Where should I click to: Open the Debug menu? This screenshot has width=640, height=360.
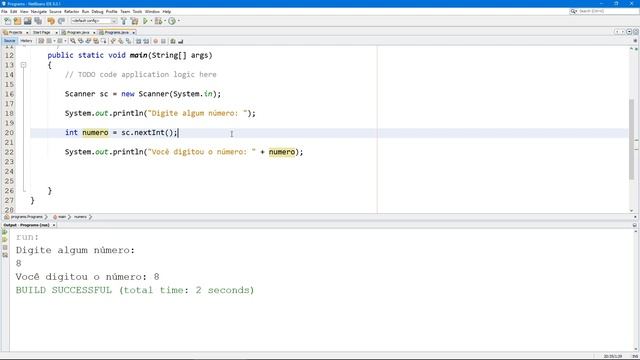tap(97, 11)
